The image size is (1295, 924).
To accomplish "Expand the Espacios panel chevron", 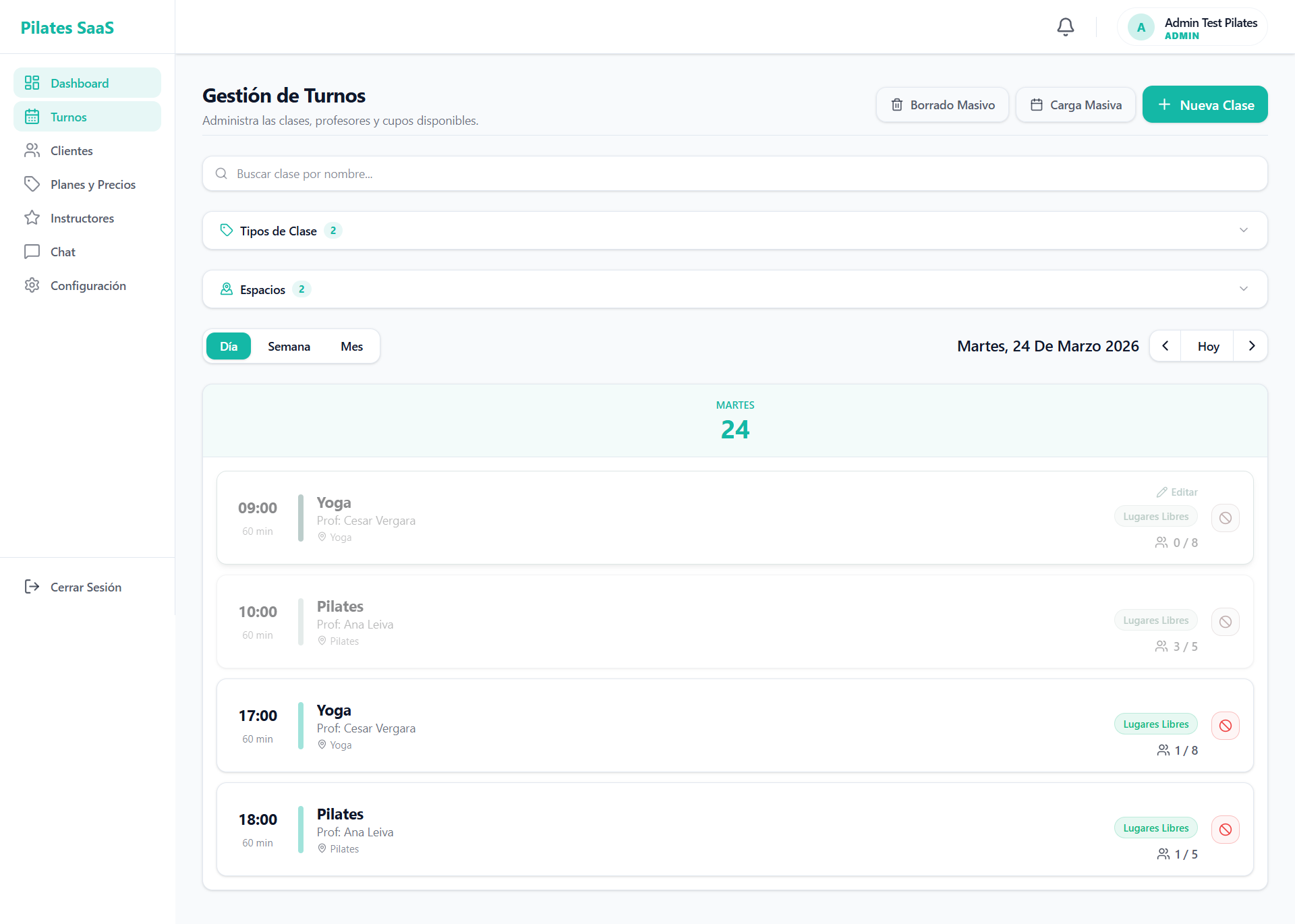I will (x=1243, y=289).
